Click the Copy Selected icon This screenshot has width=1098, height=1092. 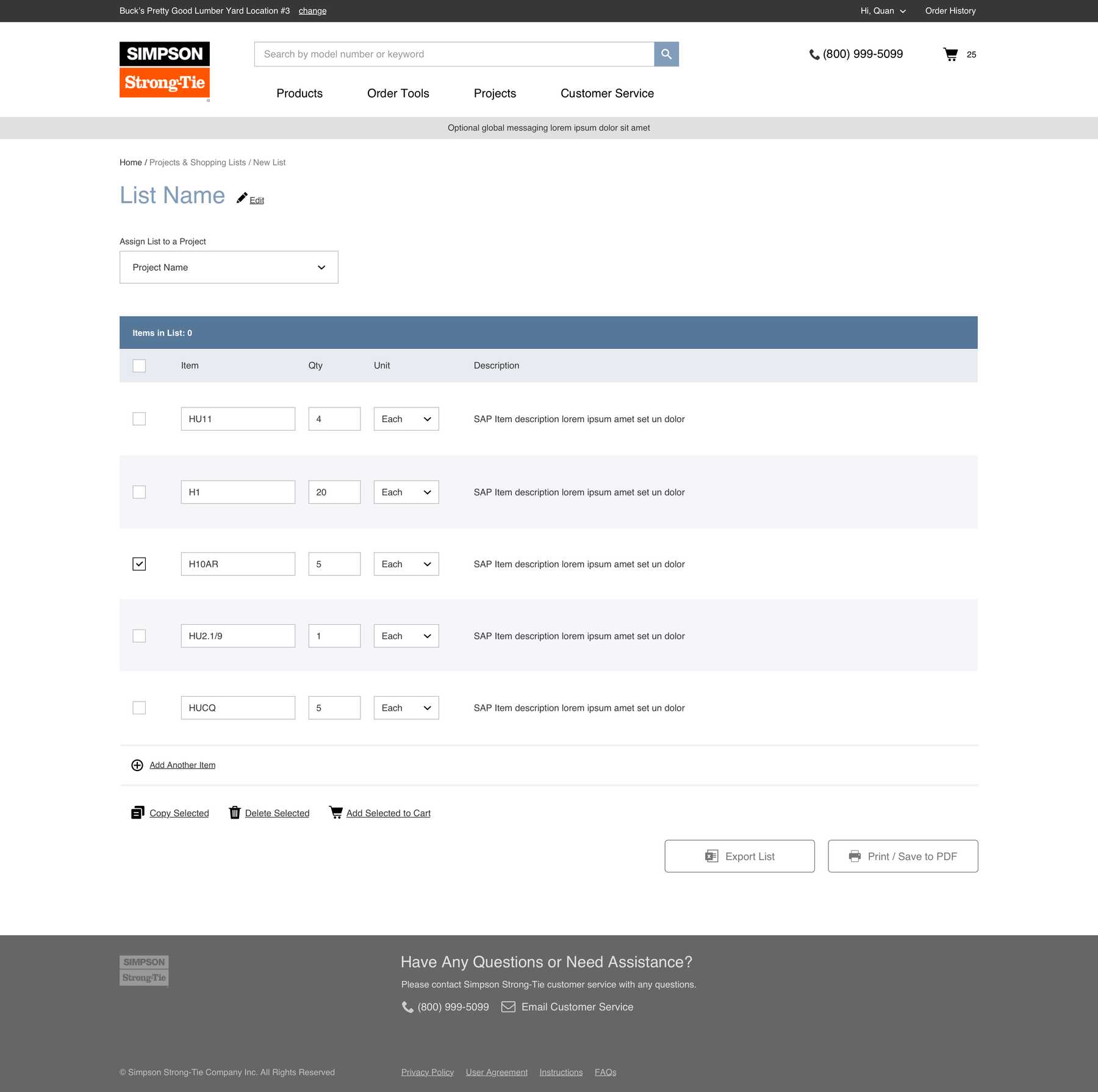pos(137,813)
